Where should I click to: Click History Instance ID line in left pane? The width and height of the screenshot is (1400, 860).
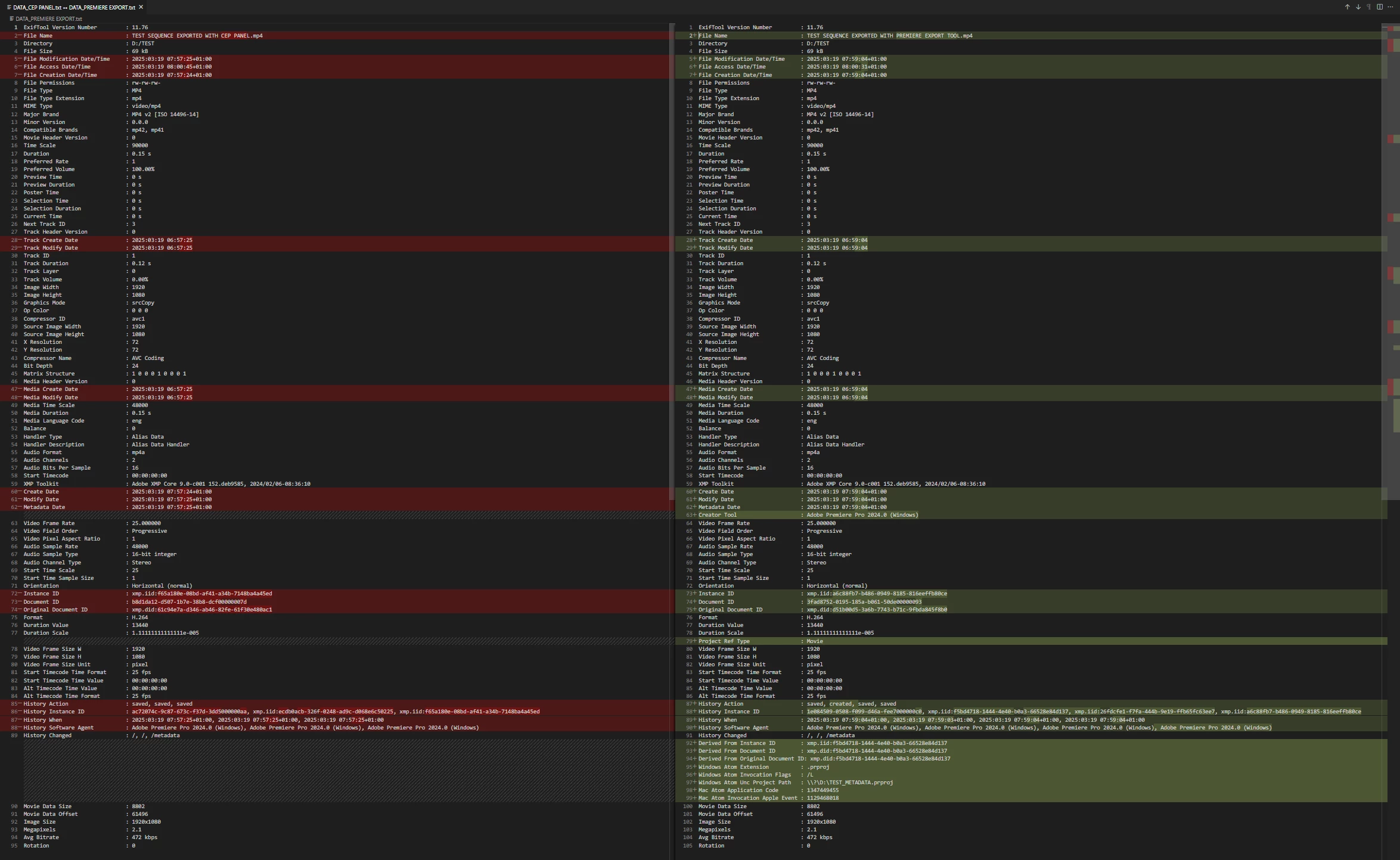click(54, 712)
